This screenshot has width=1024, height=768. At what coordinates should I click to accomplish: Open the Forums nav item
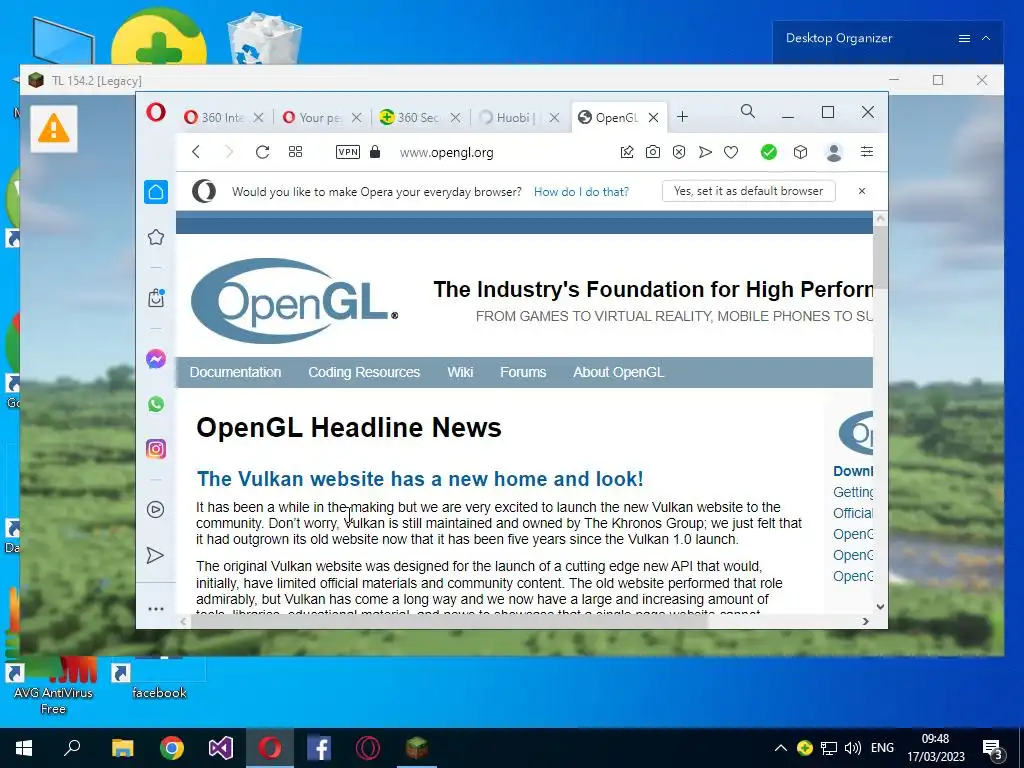(x=523, y=372)
